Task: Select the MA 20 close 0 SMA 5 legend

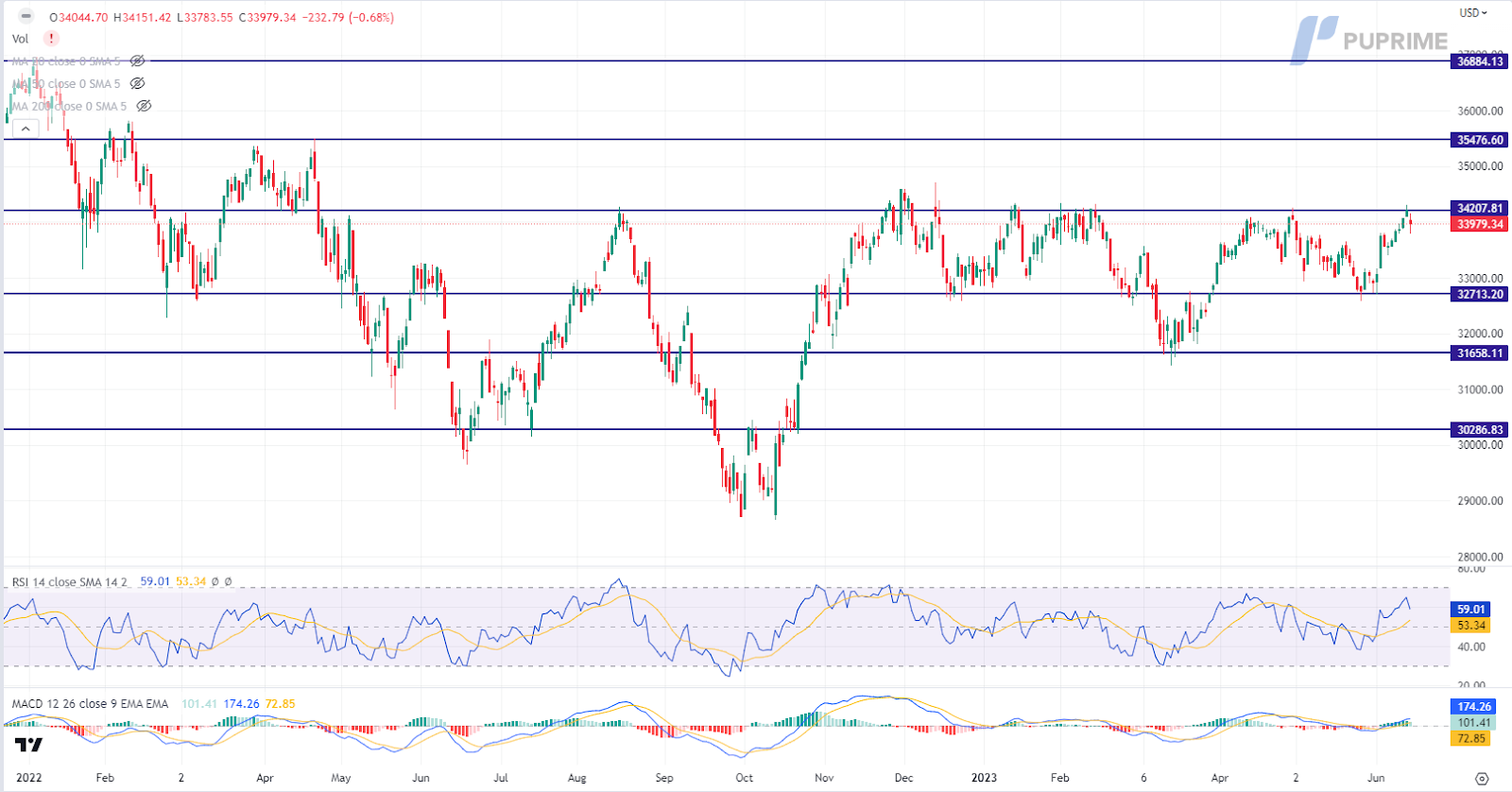Action: [x=66, y=60]
